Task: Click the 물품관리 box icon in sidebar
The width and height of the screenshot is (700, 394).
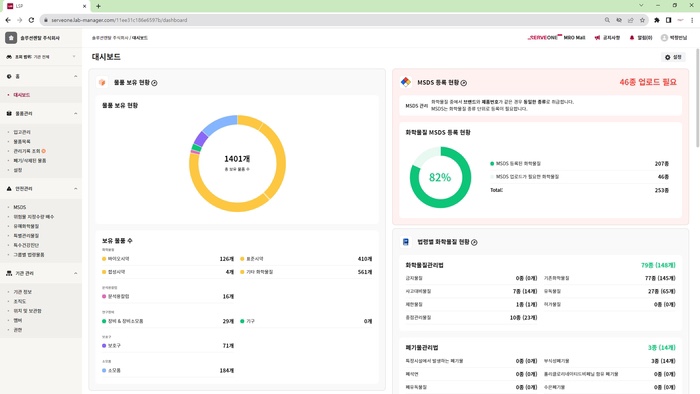Action: [x=9, y=114]
